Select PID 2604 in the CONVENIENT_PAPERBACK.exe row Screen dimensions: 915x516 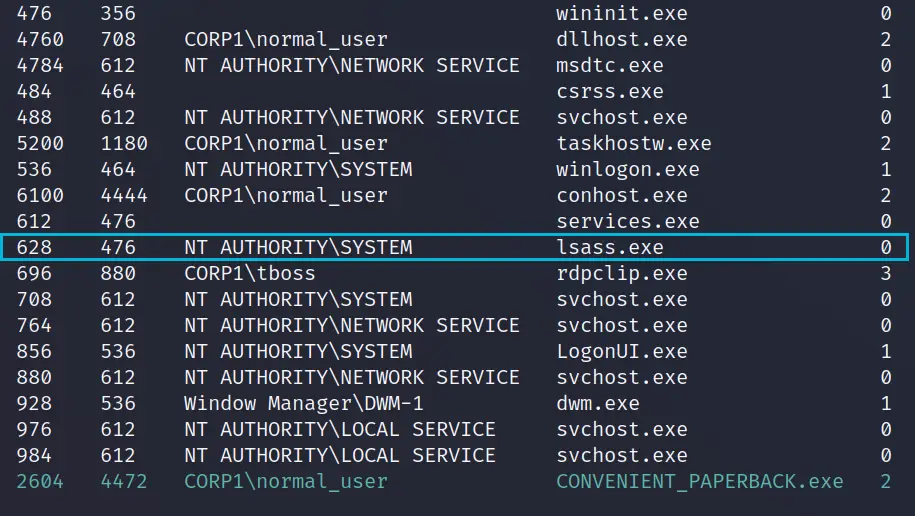[40, 482]
